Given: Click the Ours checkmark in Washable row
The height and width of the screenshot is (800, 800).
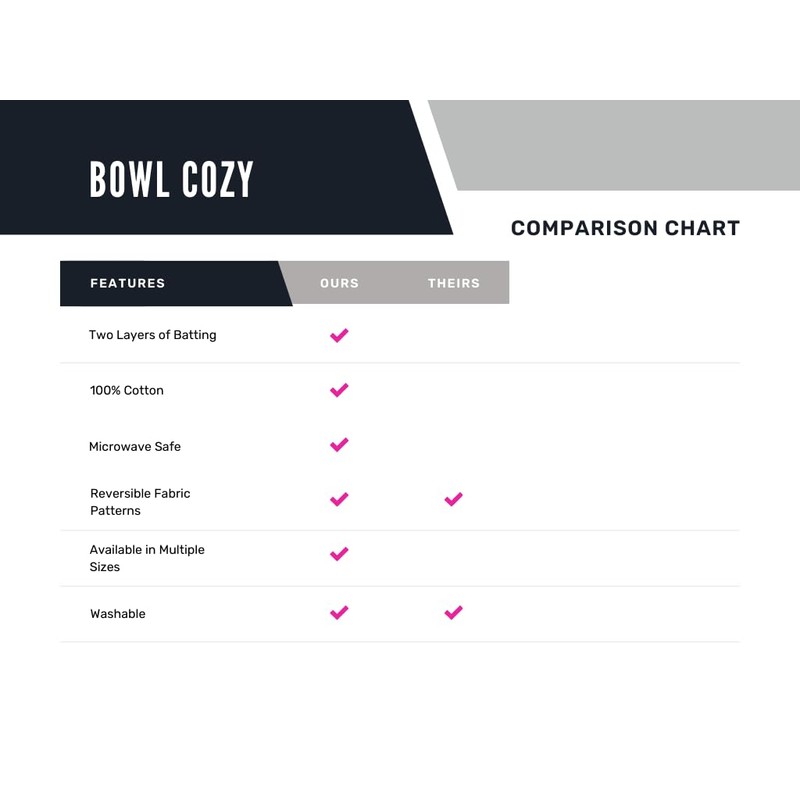Looking at the screenshot, I should (x=339, y=613).
